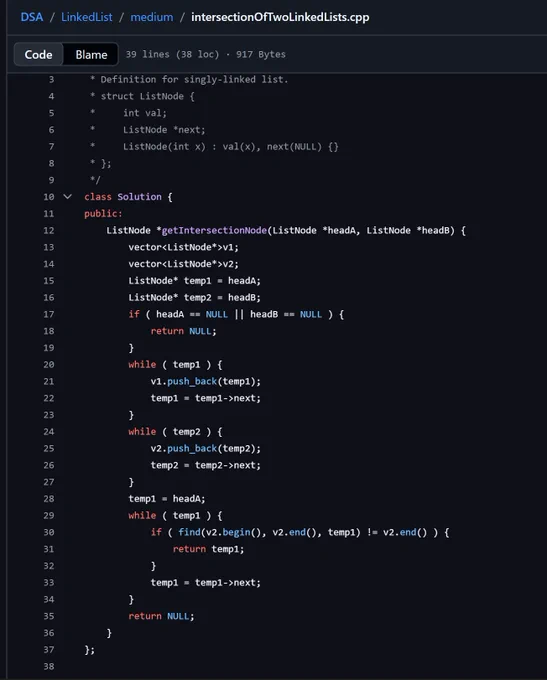The width and height of the screenshot is (547, 680).
Task: Open the DSA breadcrumb link
Action: [32, 17]
